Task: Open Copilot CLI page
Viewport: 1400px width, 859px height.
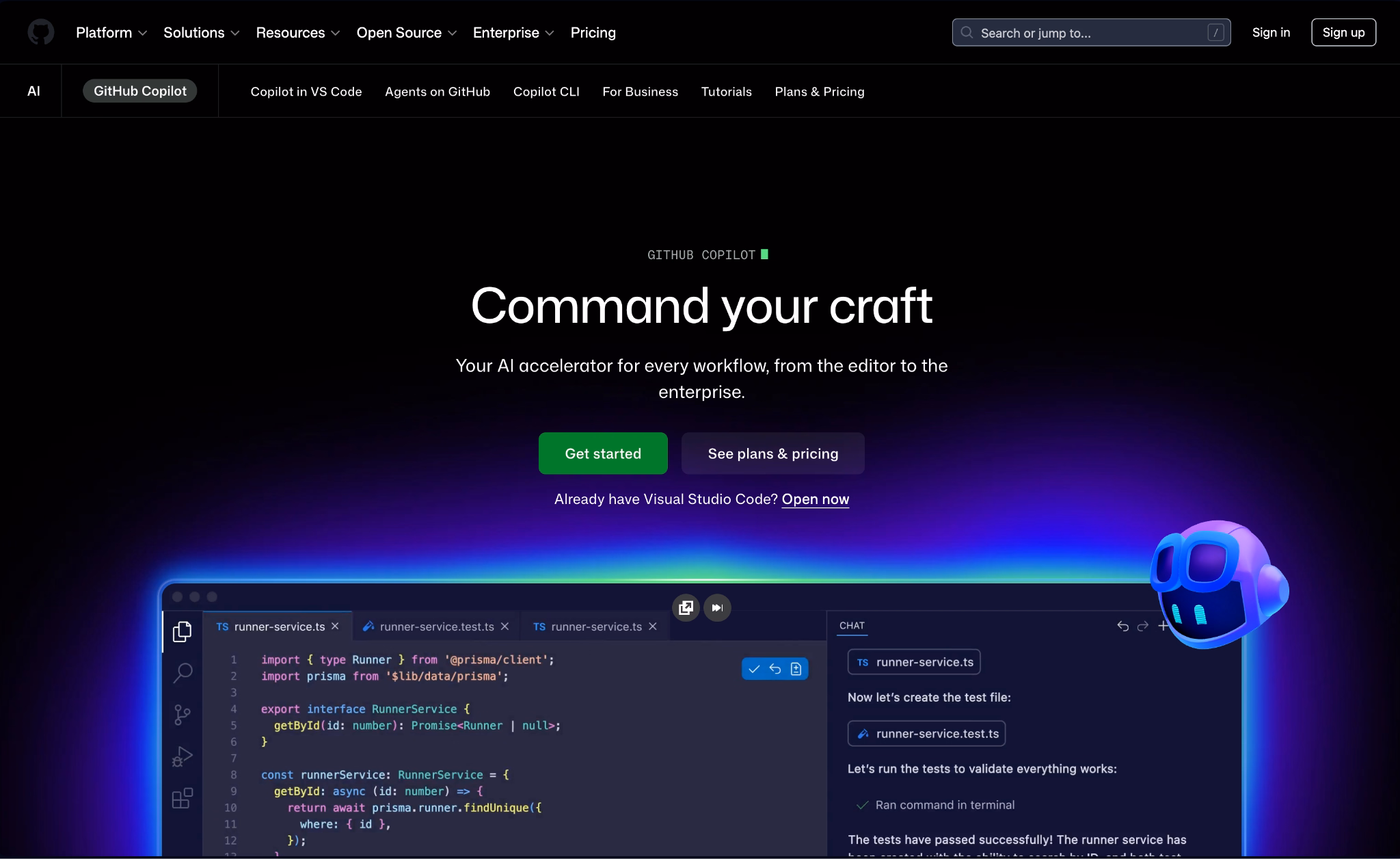Action: click(x=546, y=92)
